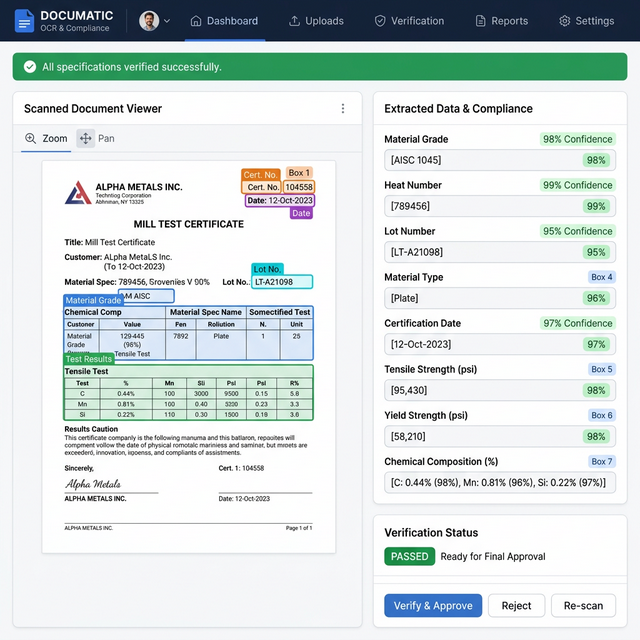This screenshot has width=640, height=640.
Task: Click the 0.44% cell in row C
Action: (126, 394)
